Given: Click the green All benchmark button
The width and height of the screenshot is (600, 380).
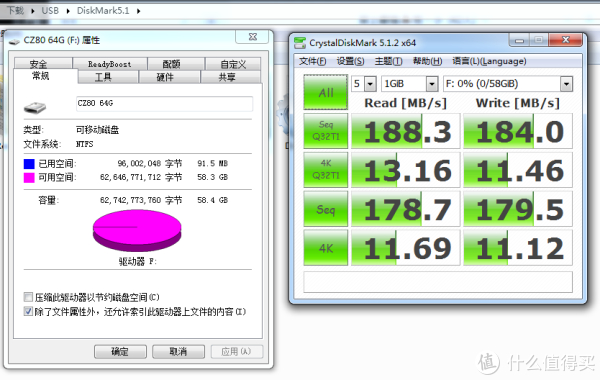Looking at the screenshot, I should click(326, 92).
